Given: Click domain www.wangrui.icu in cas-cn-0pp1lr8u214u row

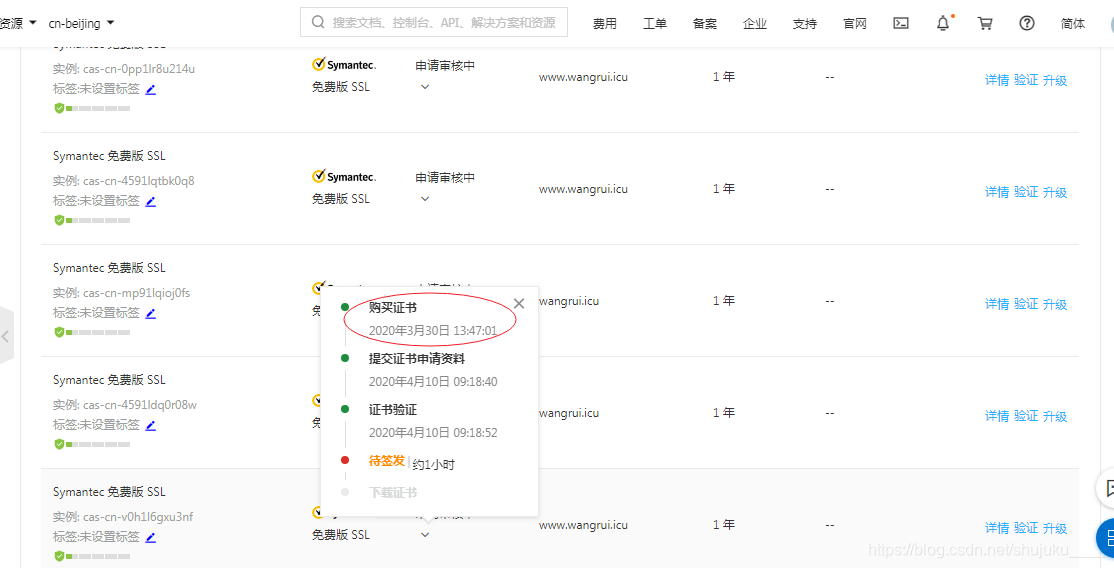Looking at the screenshot, I should (583, 77).
